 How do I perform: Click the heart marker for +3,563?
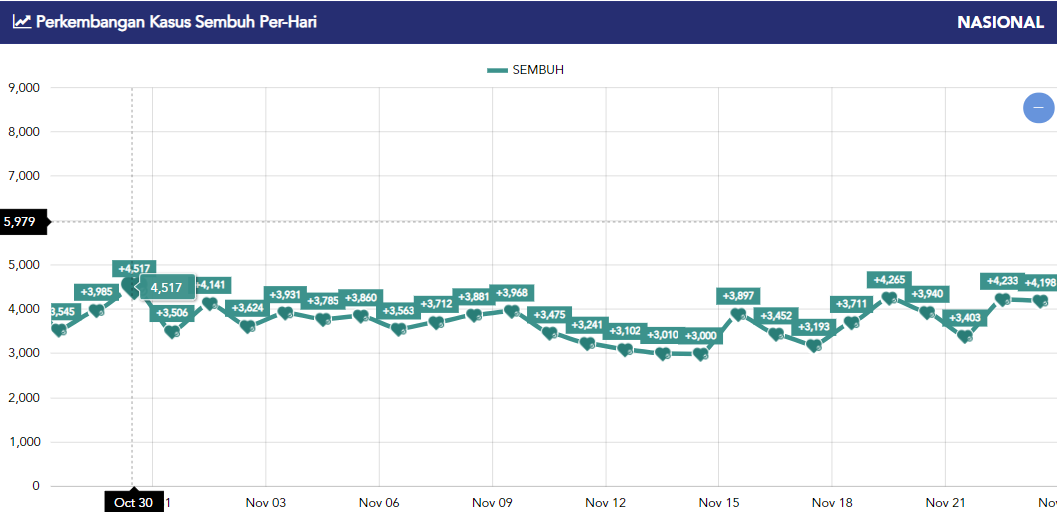(x=398, y=329)
